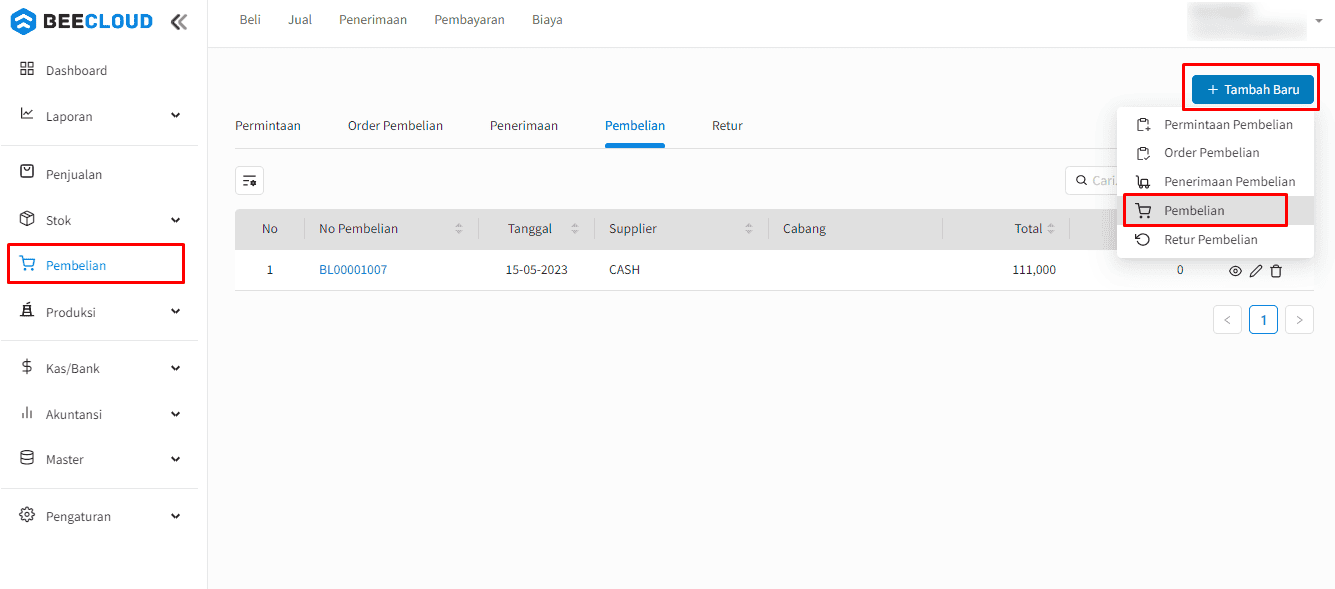1335x589 pixels.
Task: Go to previous page arrow
Action: click(x=1227, y=320)
